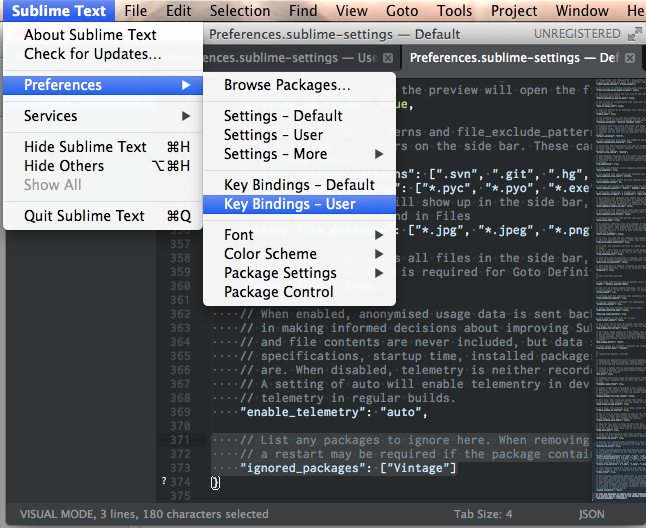Expand Settings - More submenu
Image resolution: width=646 pixels, height=528 pixels.
coord(300,154)
